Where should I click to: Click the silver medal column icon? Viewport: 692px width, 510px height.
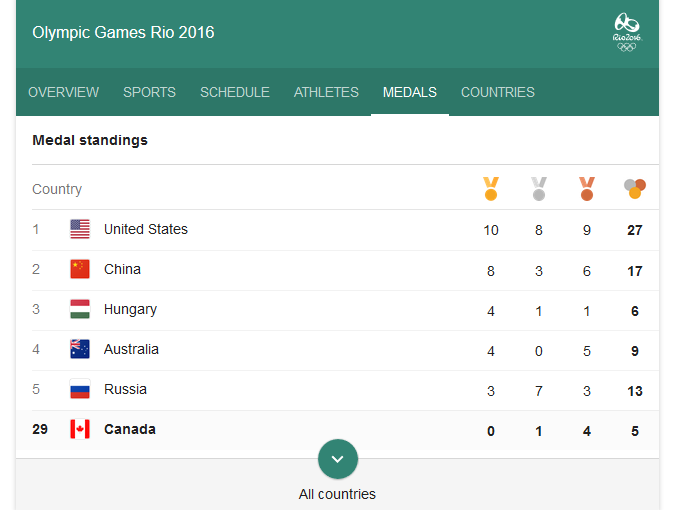tap(539, 188)
